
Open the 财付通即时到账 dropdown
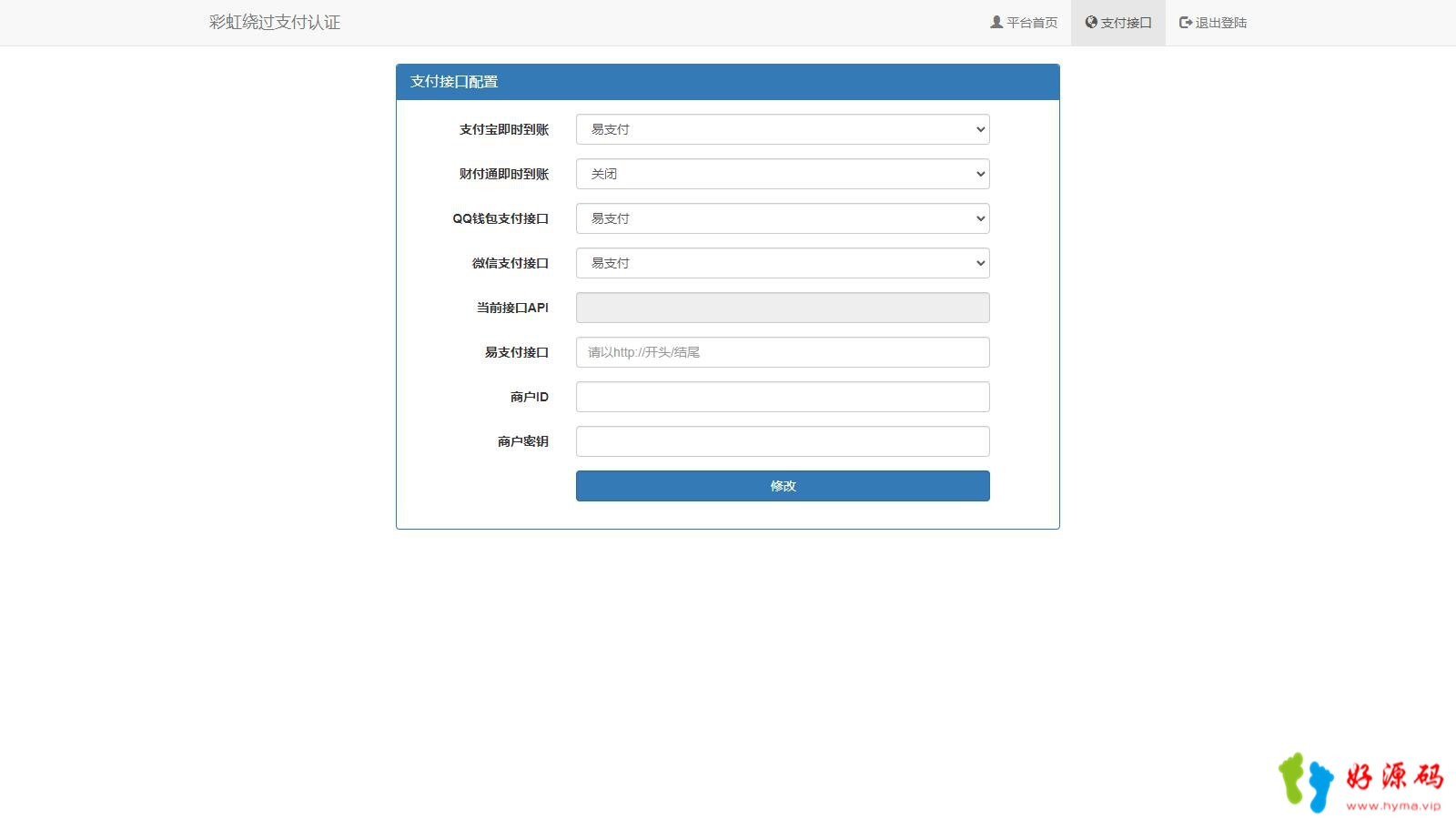(x=783, y=174)
